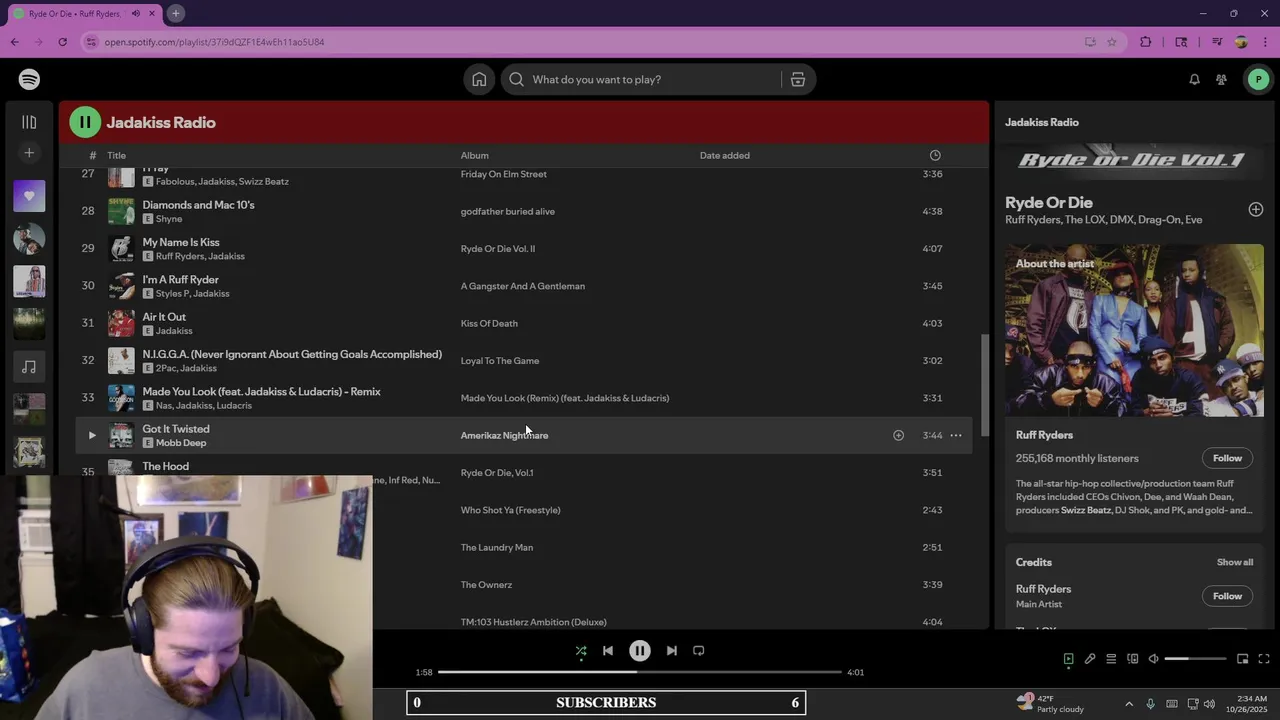Follow Ruff Ryders in About the artist
The image size is (1280, 720).
click(1227, 458)
